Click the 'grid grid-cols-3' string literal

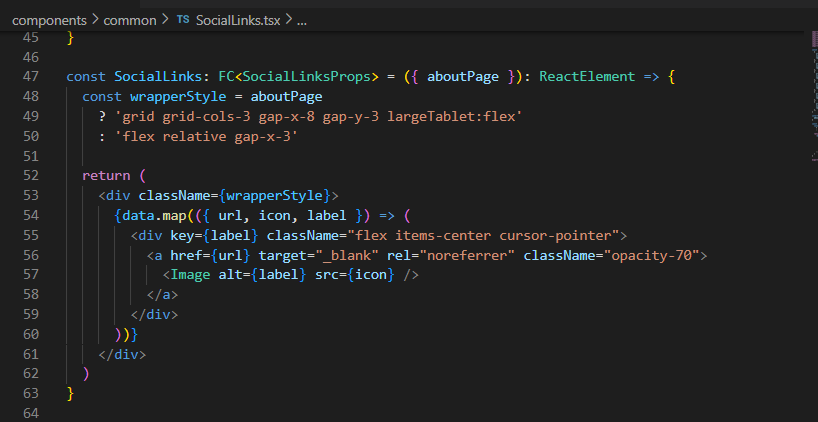(x=318, y=116)
